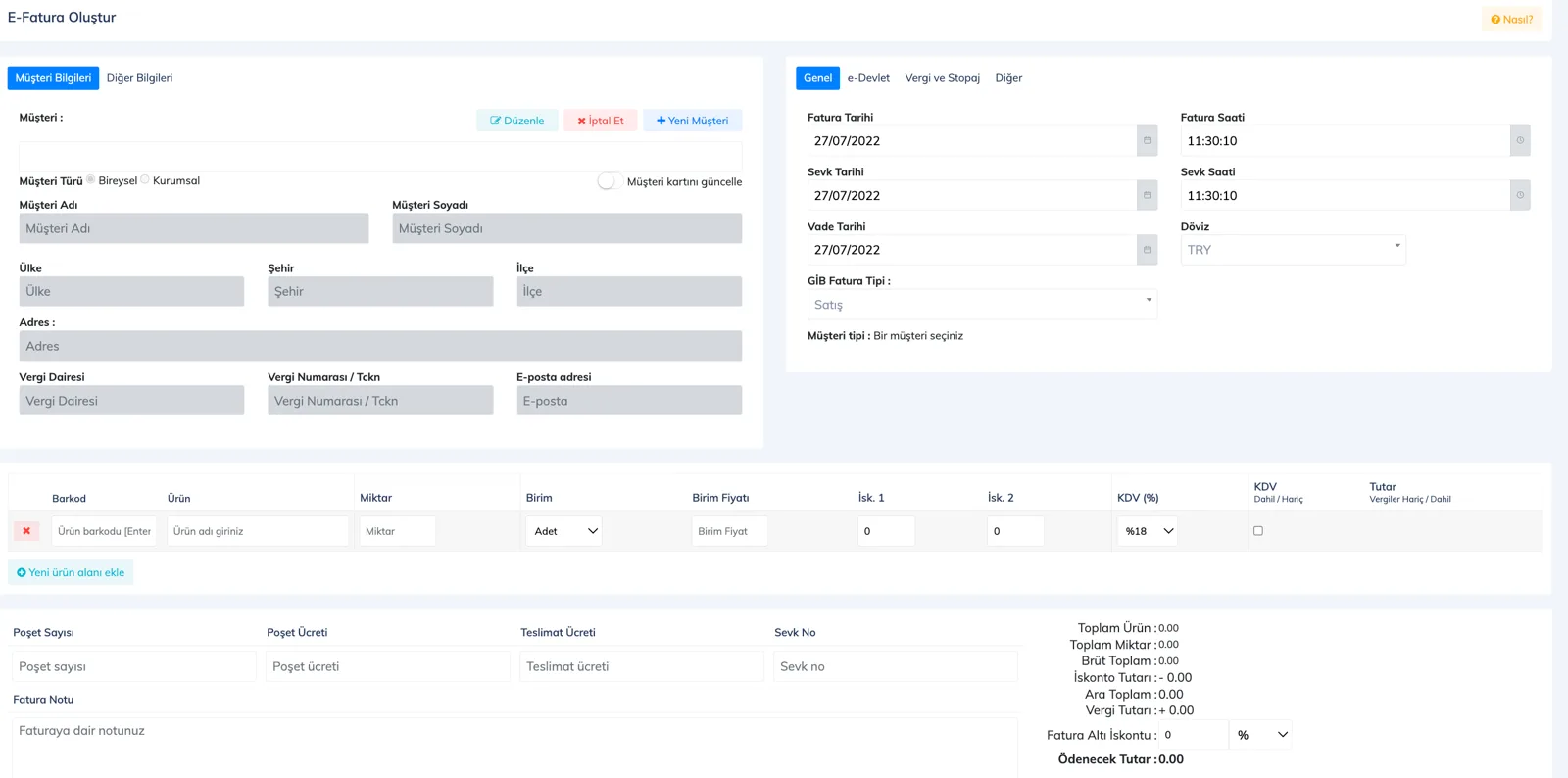This screenshot has width=1568, height=778.
Task: Open Vade Tarihi calendar icon
Action: click(1147, 250)
